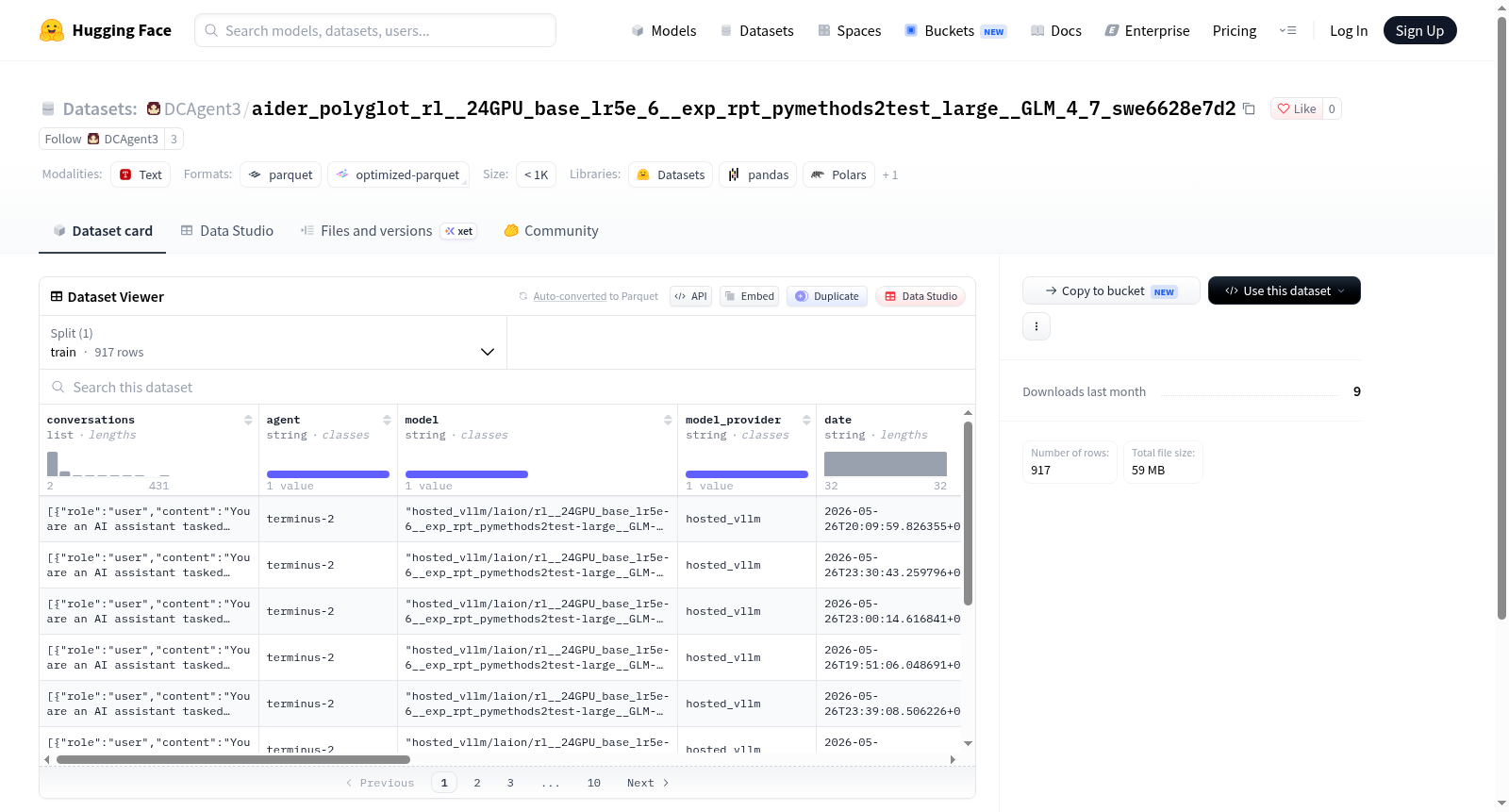The image size is (1509, 812).
Task: Click the like count 0
Action: click(x=1332, y=108)
